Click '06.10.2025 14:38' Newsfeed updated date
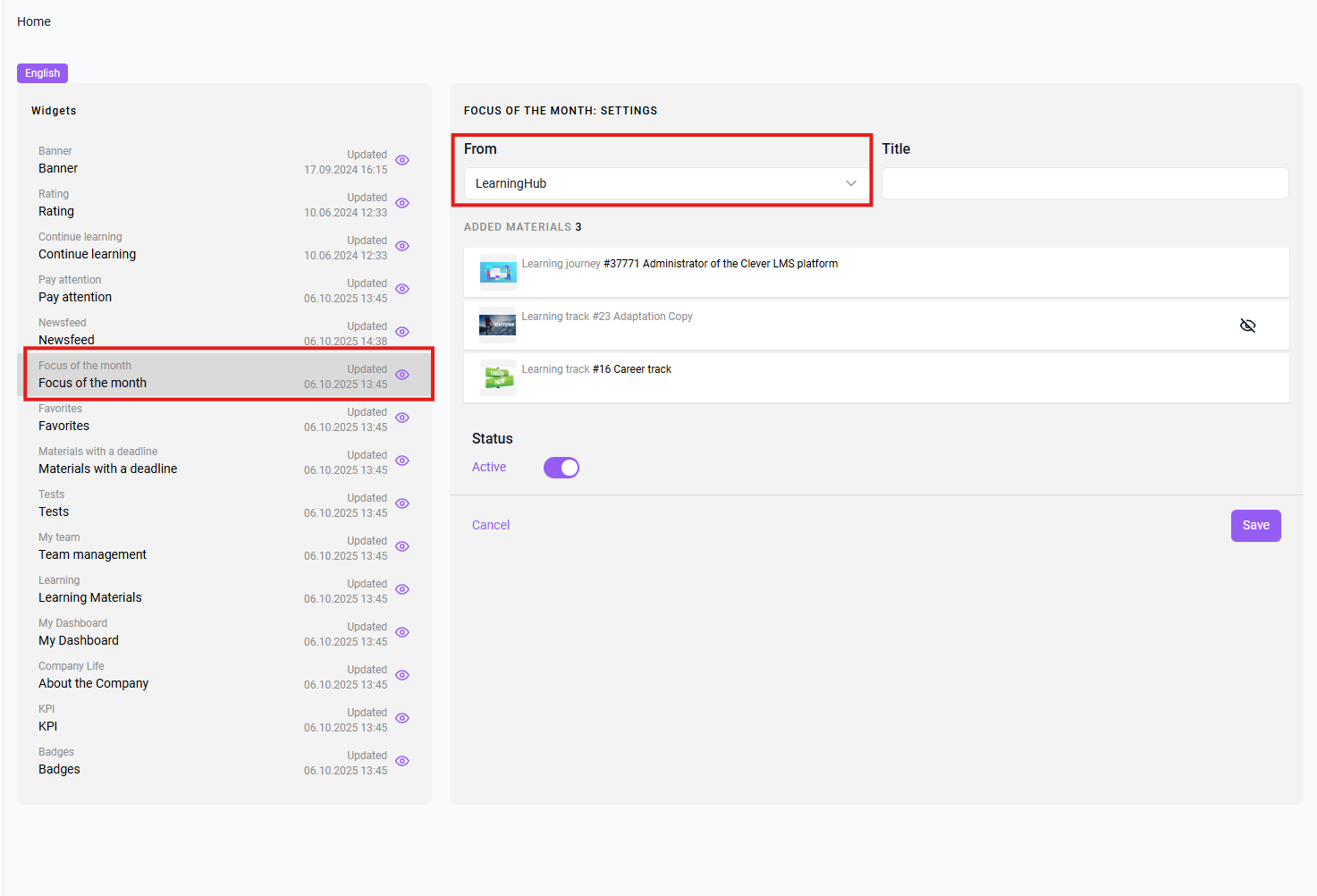This screenshot has width=1317, height=896. [346, 342]
